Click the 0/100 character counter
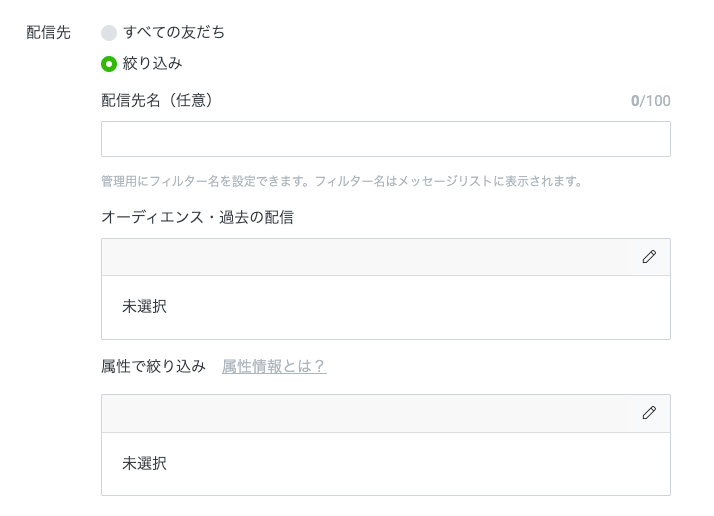 (650, 101)
